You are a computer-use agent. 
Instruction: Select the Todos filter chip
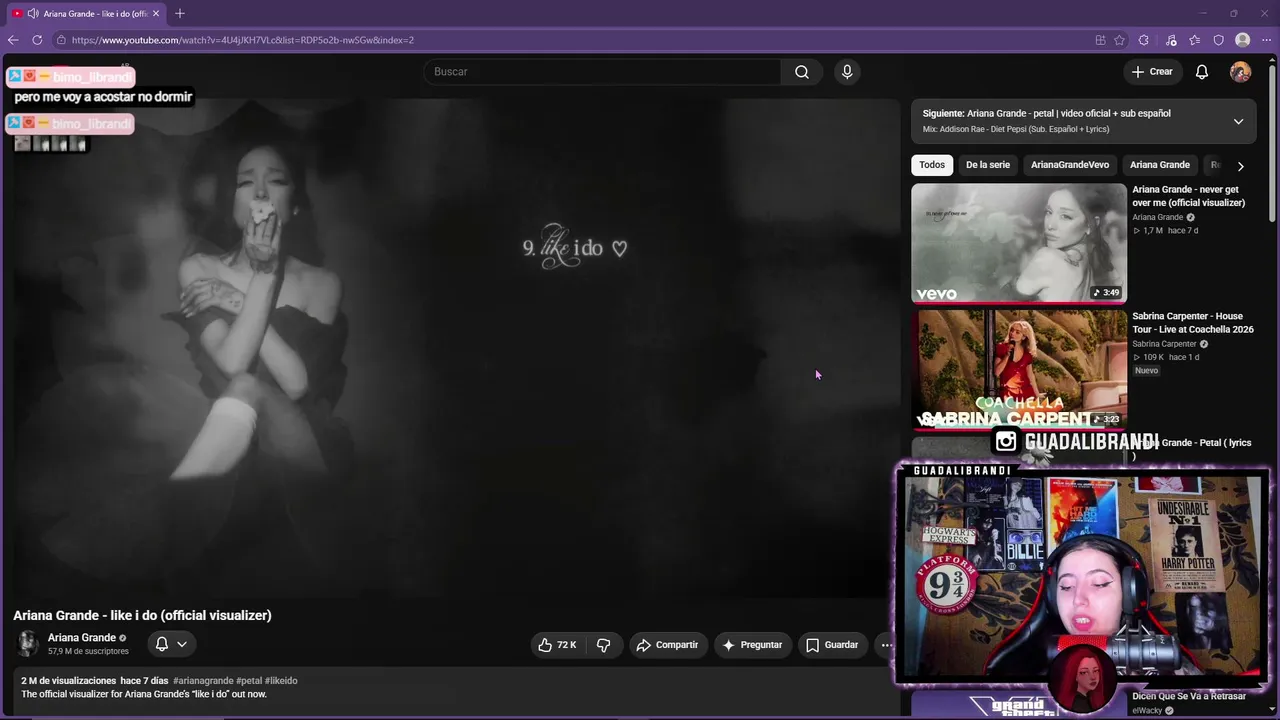tap(932, 165)
